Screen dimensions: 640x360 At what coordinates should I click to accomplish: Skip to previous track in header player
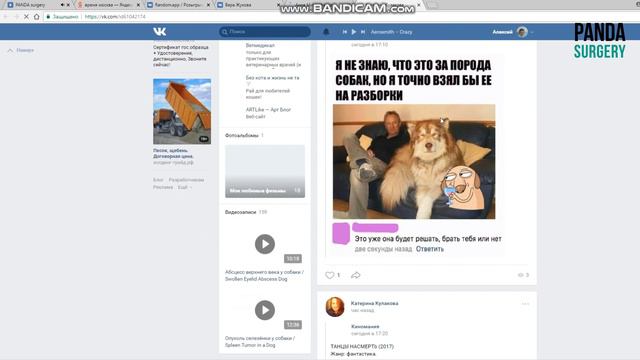tap(345, 32)
